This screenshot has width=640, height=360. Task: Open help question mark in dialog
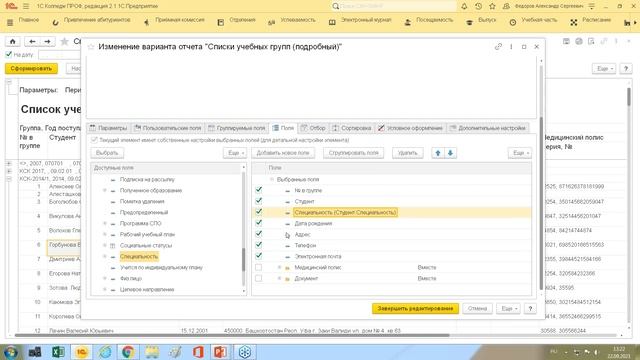pyautogui.click(x=530, y=309)
